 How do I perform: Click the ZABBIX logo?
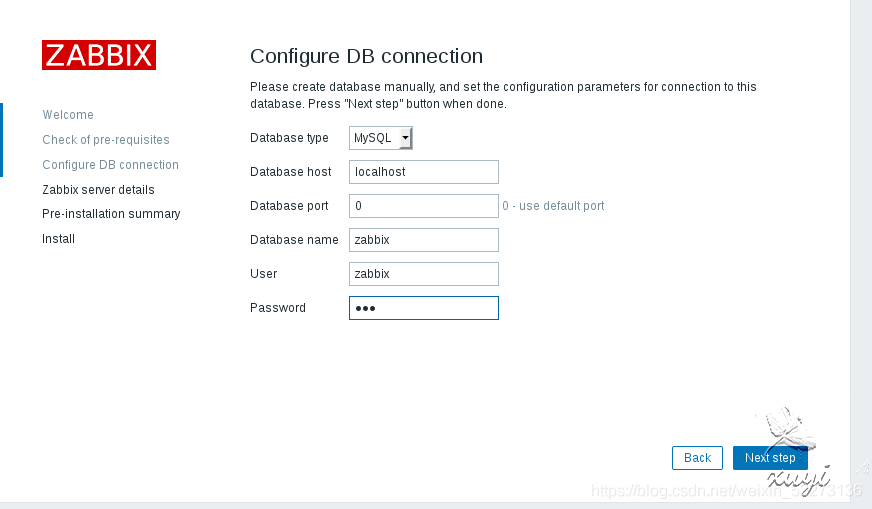pyautogui.click(x=99, y=55)
